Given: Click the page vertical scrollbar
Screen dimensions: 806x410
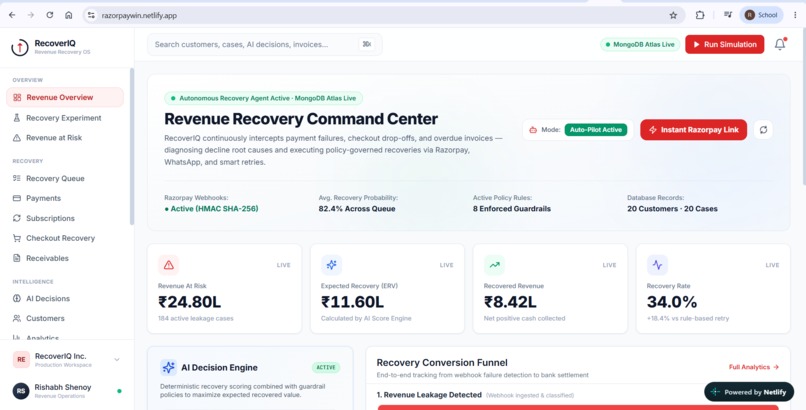Looking at the screenshot, I should [803, 108].
